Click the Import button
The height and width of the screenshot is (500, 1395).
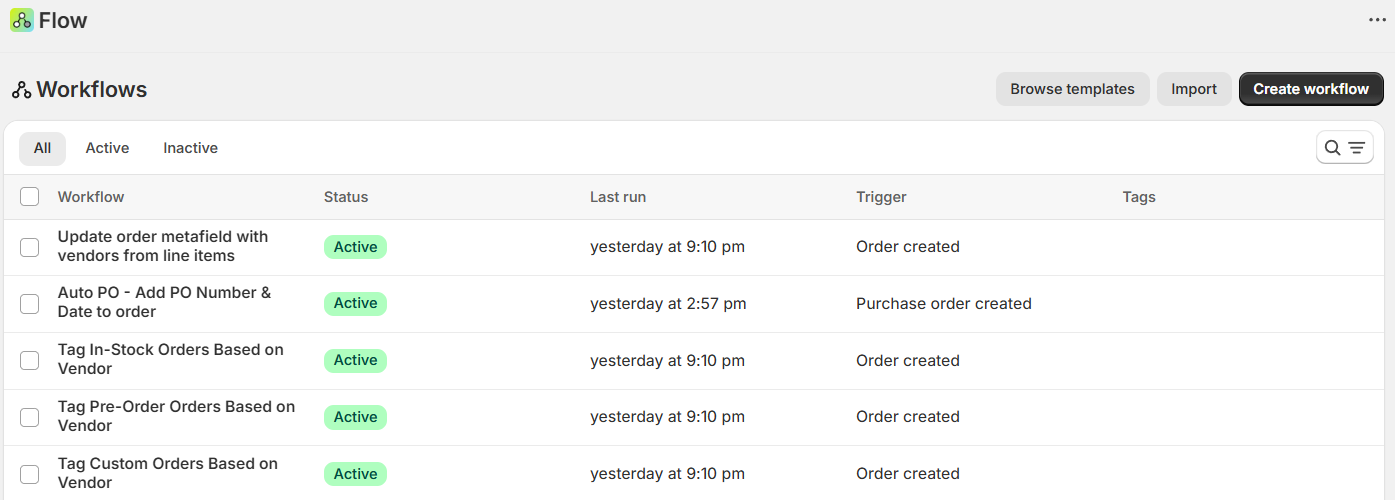pos(1194,89)
